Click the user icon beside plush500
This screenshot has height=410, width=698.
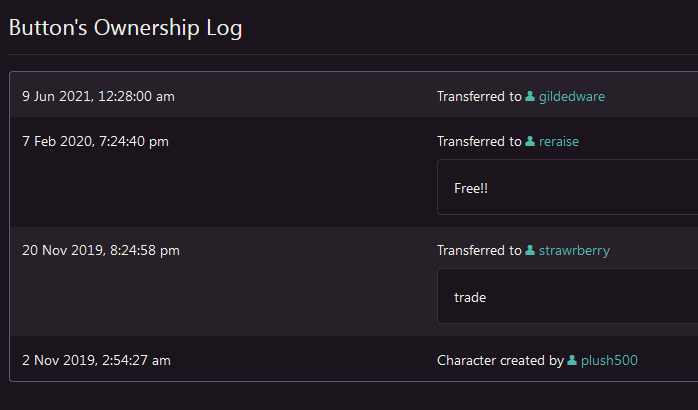pyautogui.click(x=572, y=360)
